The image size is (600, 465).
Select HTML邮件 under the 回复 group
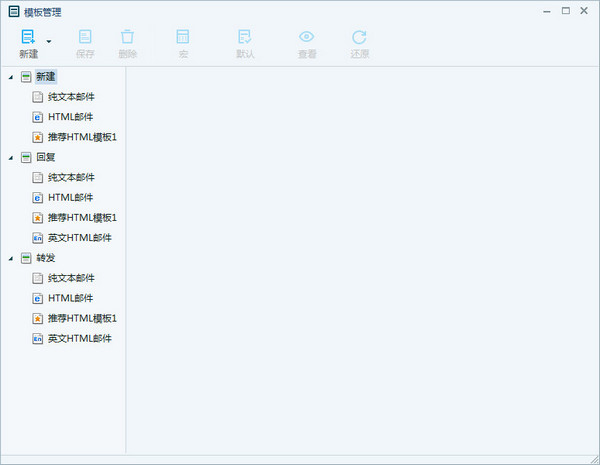(70, 197)
